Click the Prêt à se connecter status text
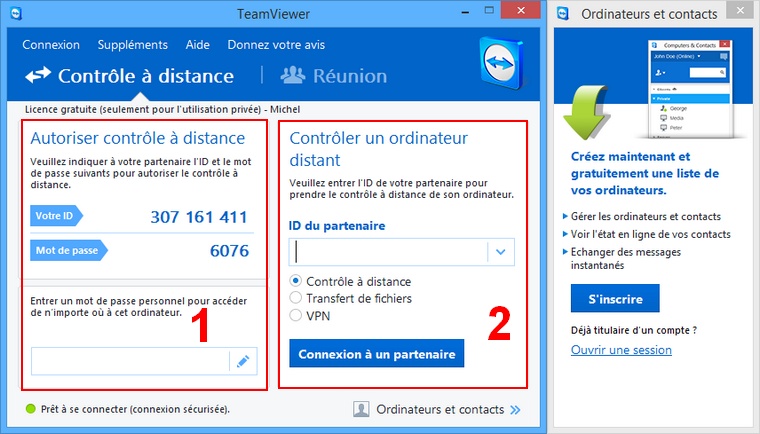The image size is (760, 434). click(135, 409)
